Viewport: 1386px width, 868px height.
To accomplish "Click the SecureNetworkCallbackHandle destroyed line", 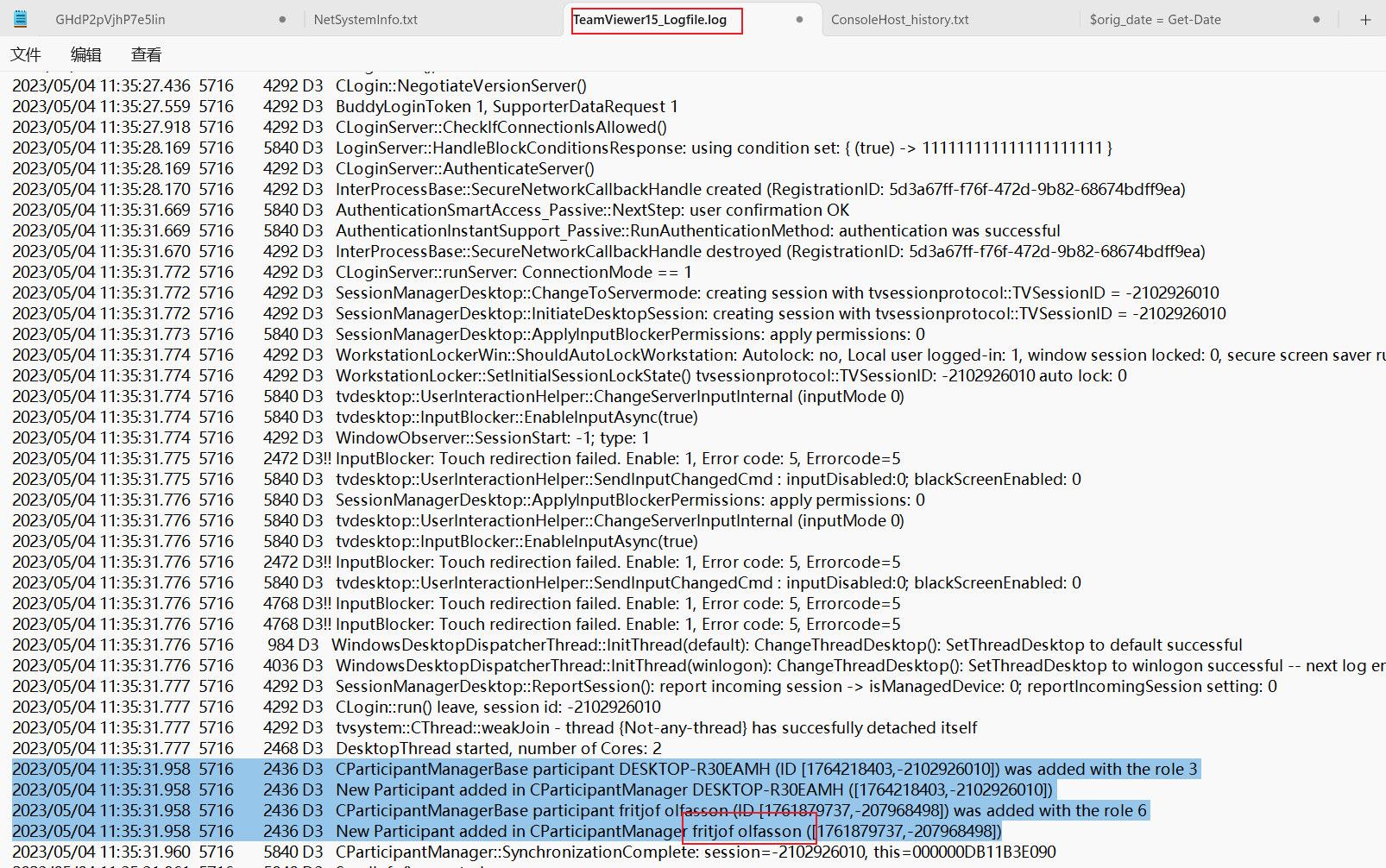I will point(609,251).
